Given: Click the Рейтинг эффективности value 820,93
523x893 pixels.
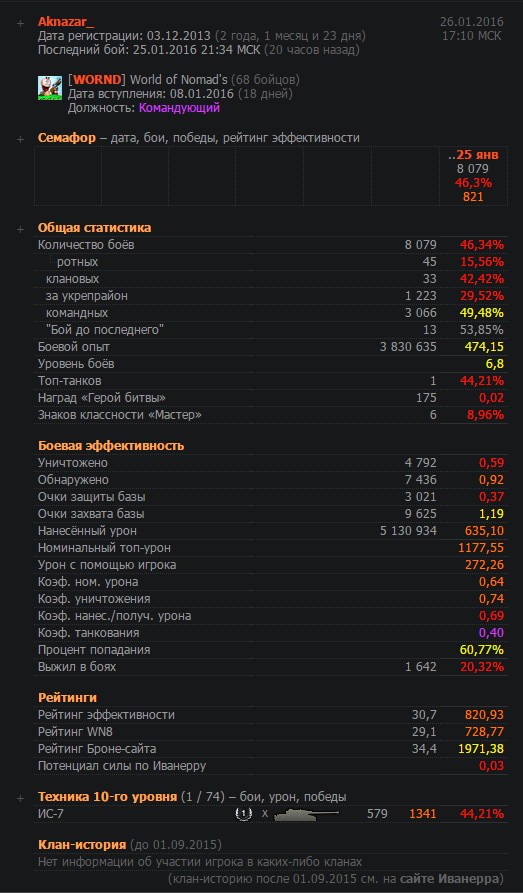Looking at the screenshot, I should point(484,715).
